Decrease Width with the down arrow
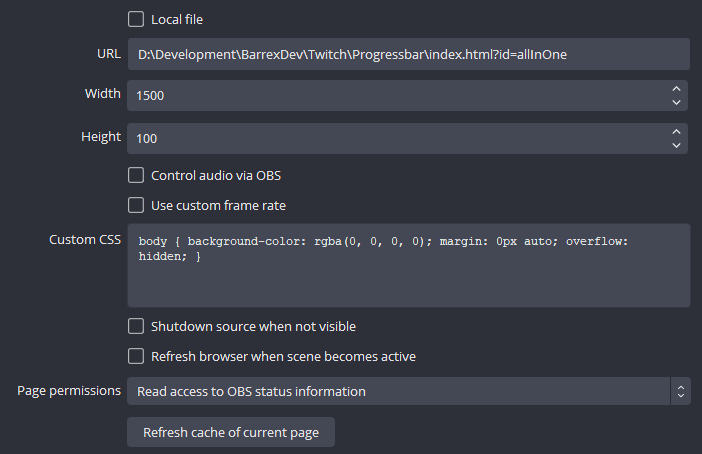702x454 pixels. pos(677,103)
